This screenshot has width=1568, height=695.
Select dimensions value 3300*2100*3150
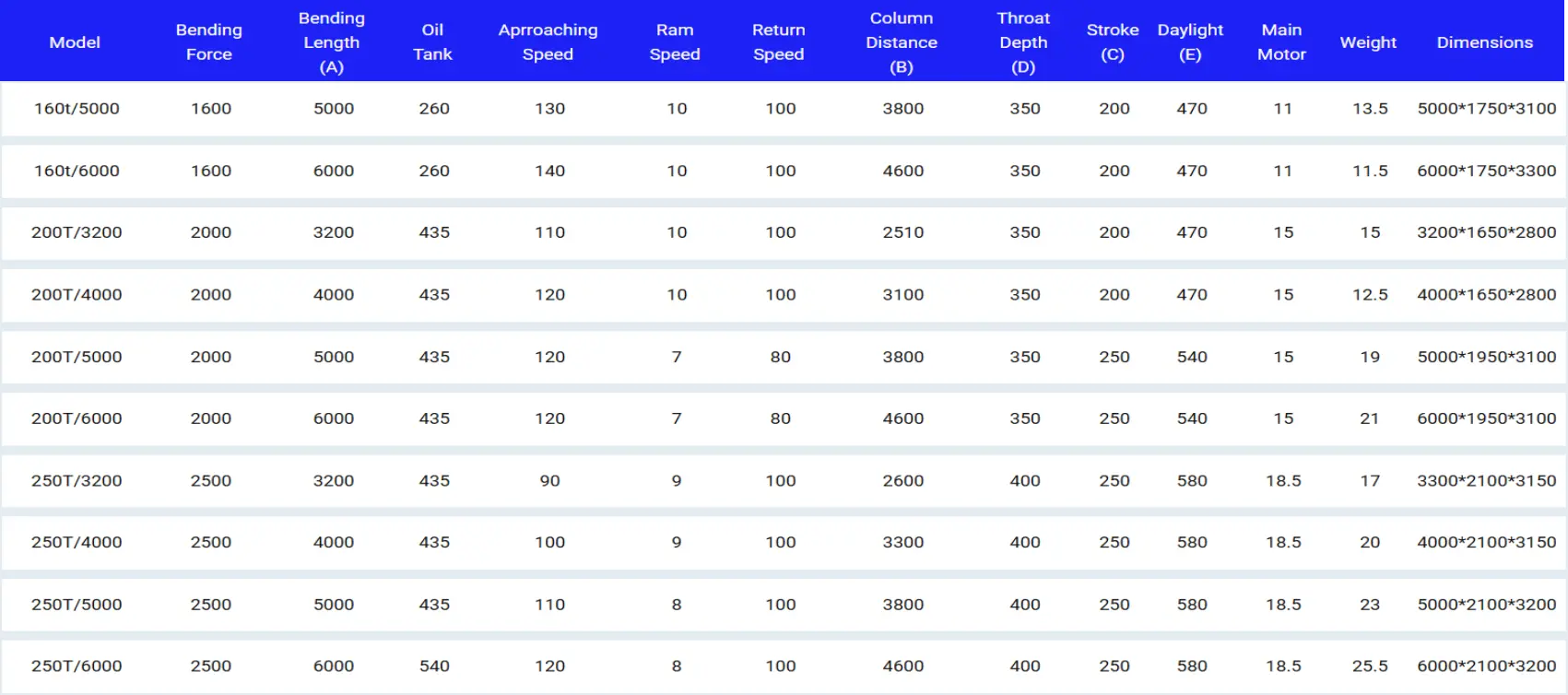1486,480
